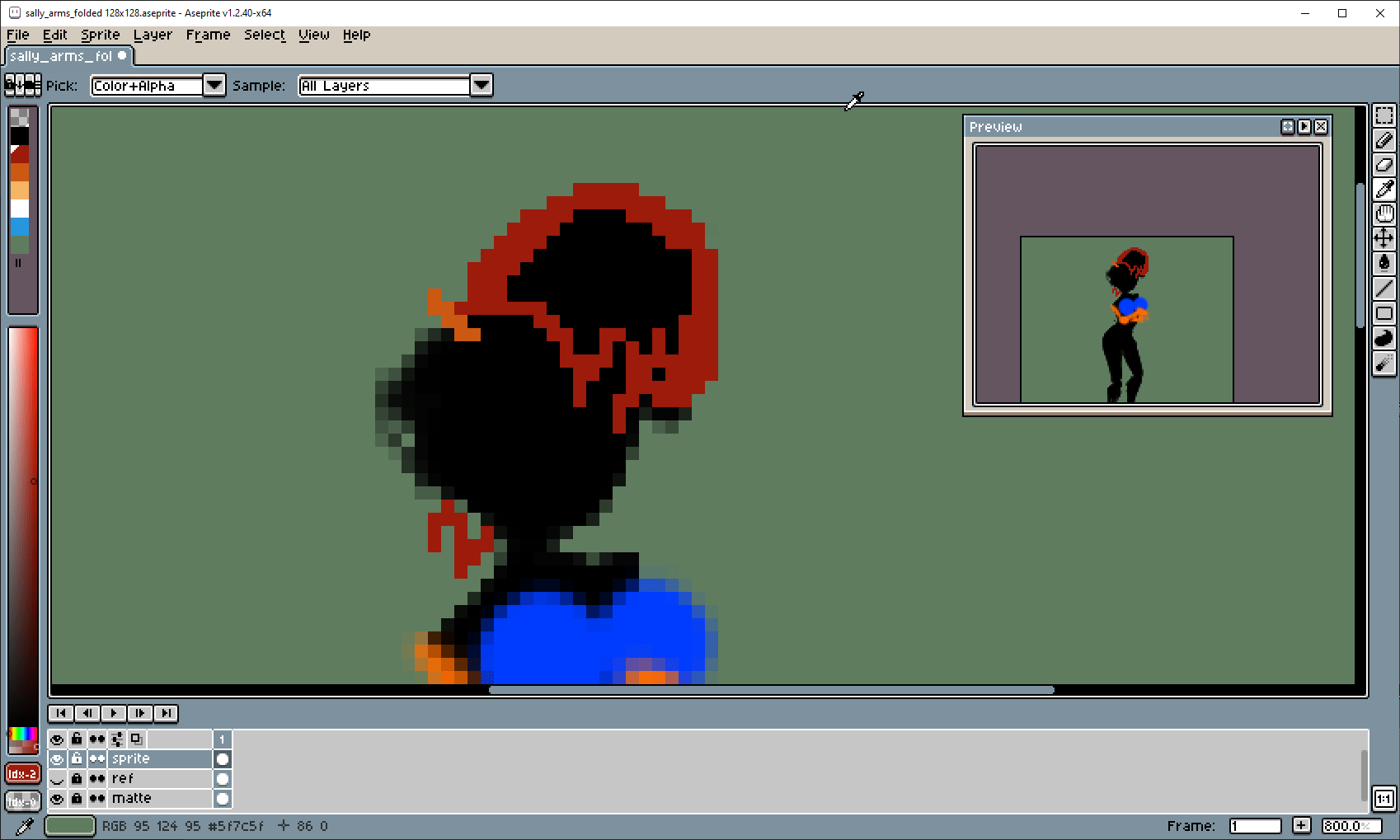This screenshot has width=1400, height=840.
Task: Open the Preview panel options menu
Action: click(1287, 126)
